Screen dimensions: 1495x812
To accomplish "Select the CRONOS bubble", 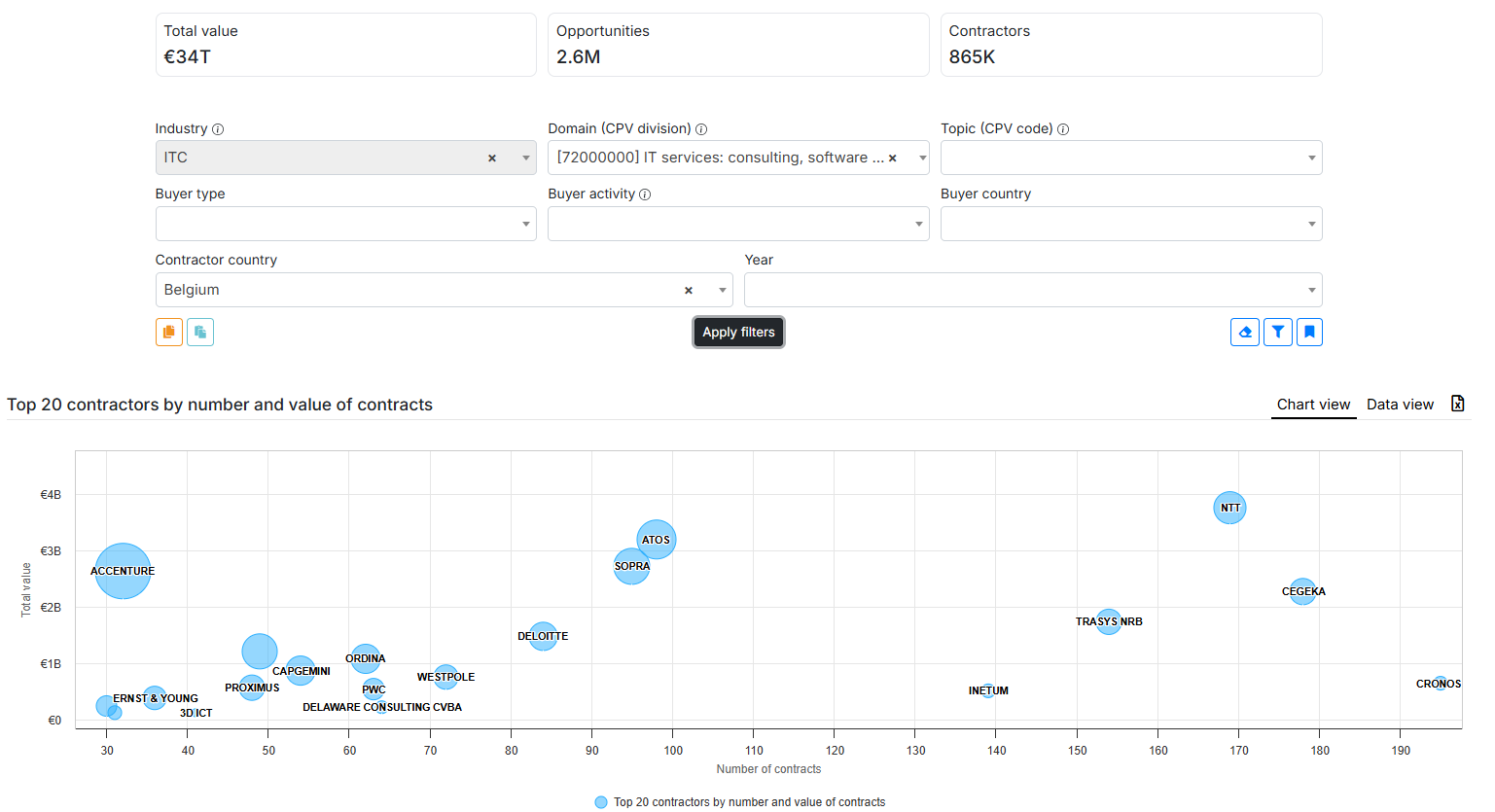I will coord(1441,684).
